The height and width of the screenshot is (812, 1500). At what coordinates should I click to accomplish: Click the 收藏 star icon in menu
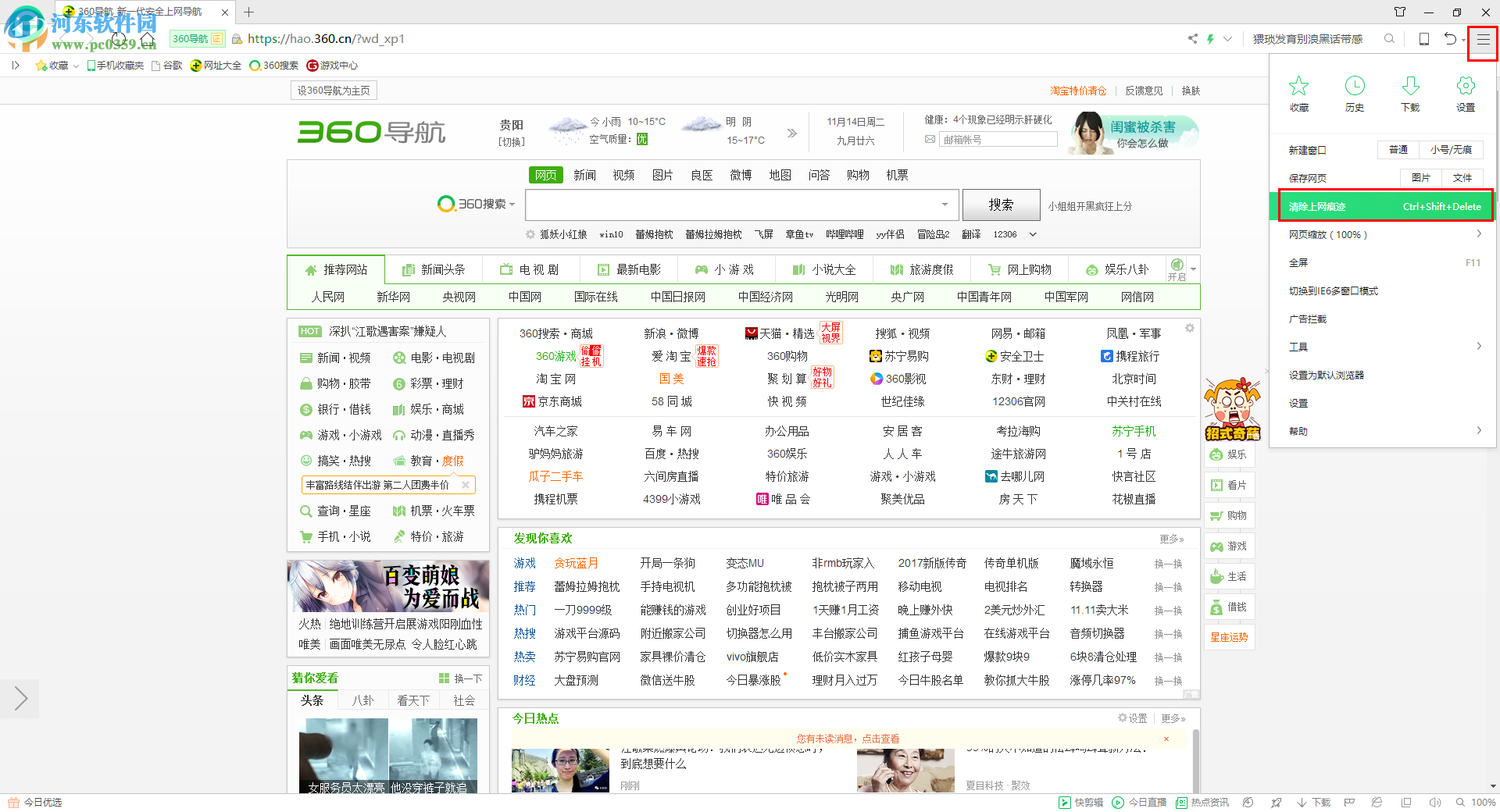(x=1298, y=86)
